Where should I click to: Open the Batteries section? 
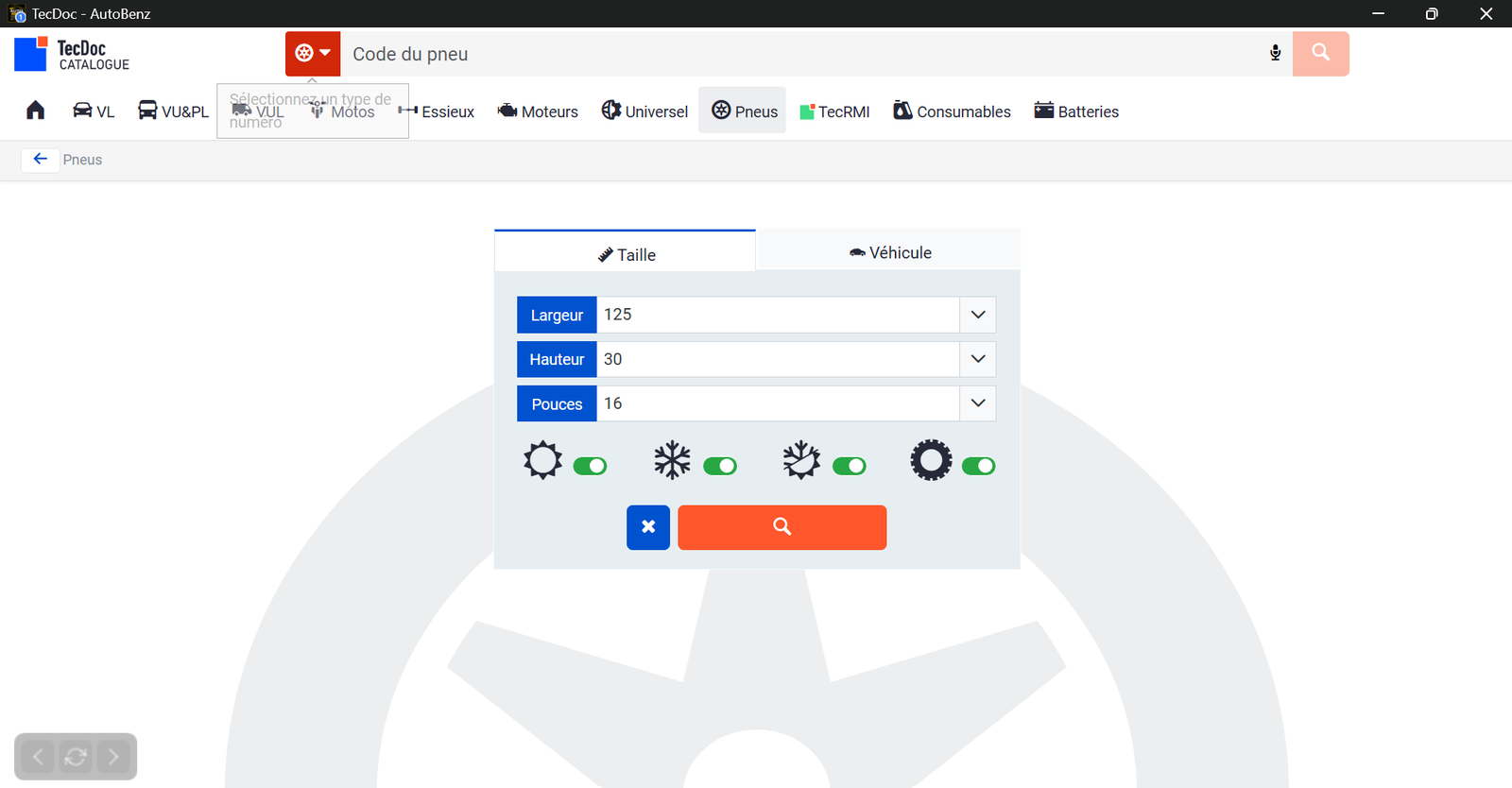pyautogui.click(x=1076, y=111)
